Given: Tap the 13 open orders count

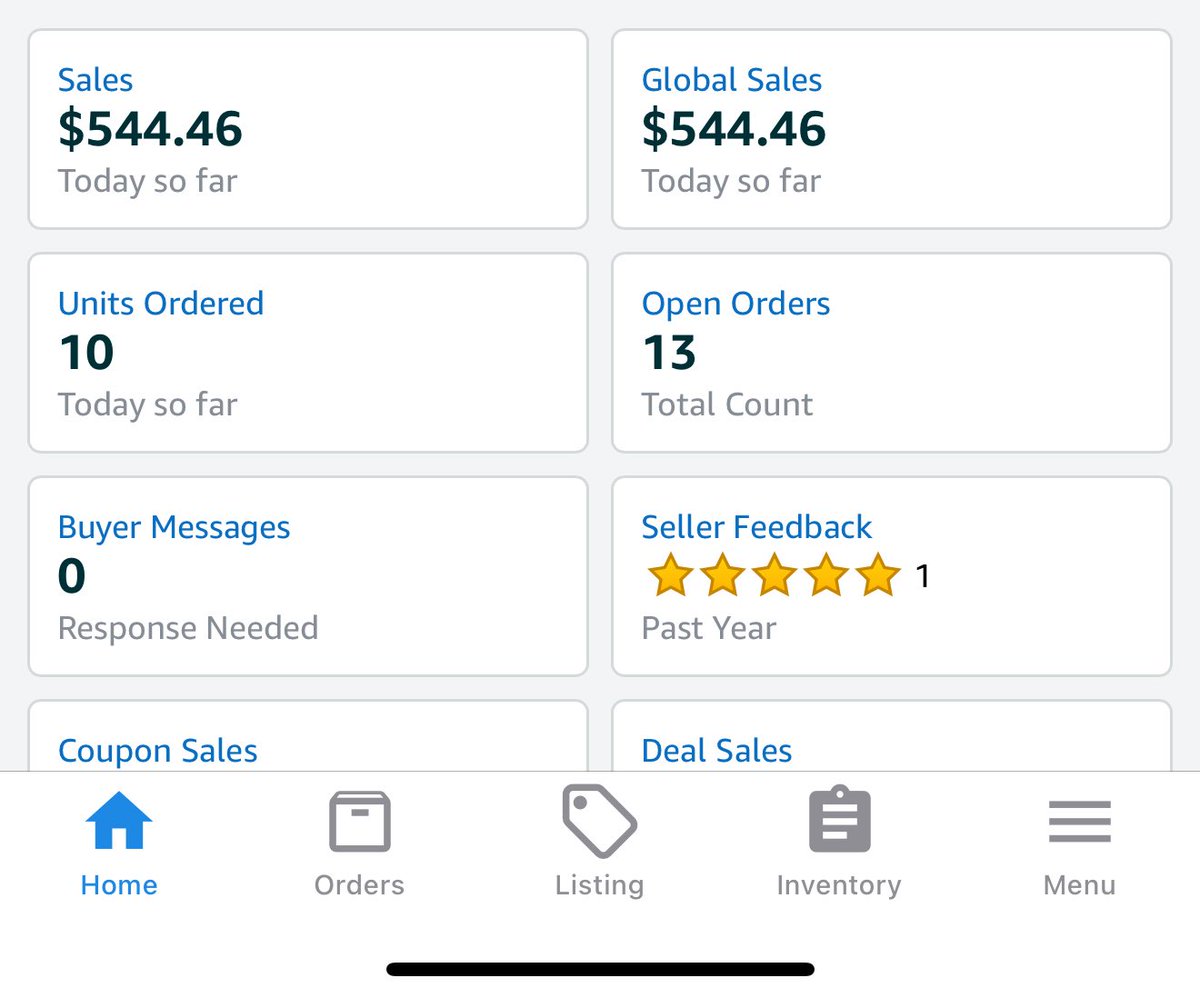Looking at the screenshot, I should coord(669,352).
